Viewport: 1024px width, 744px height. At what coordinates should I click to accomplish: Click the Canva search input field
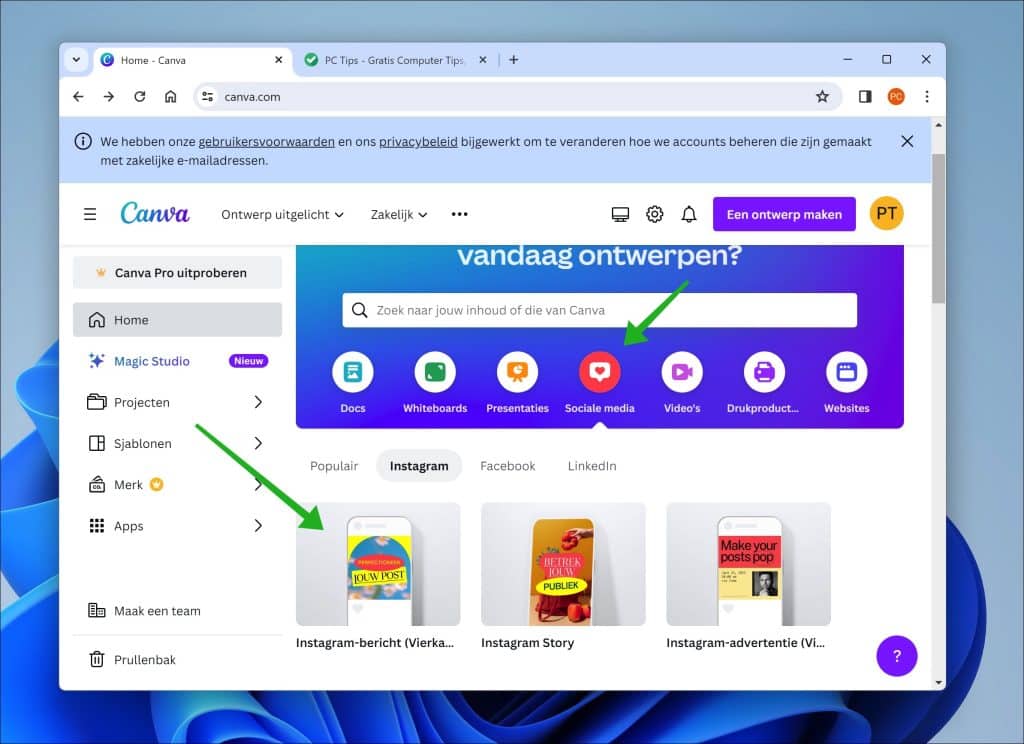click(x=600, y=310)
